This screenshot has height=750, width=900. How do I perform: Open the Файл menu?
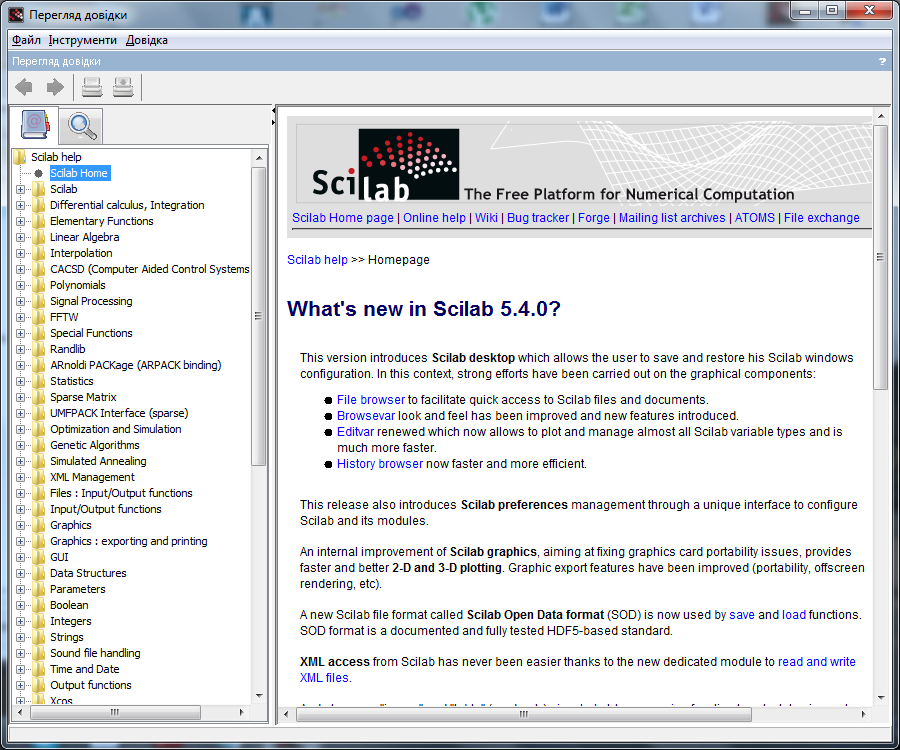[x=26, y=40]
